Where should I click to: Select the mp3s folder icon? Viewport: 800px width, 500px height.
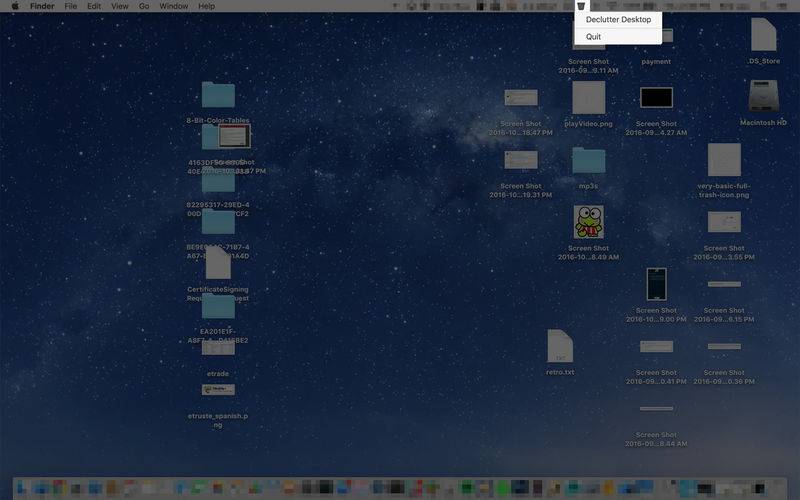[x=588, y=160]
